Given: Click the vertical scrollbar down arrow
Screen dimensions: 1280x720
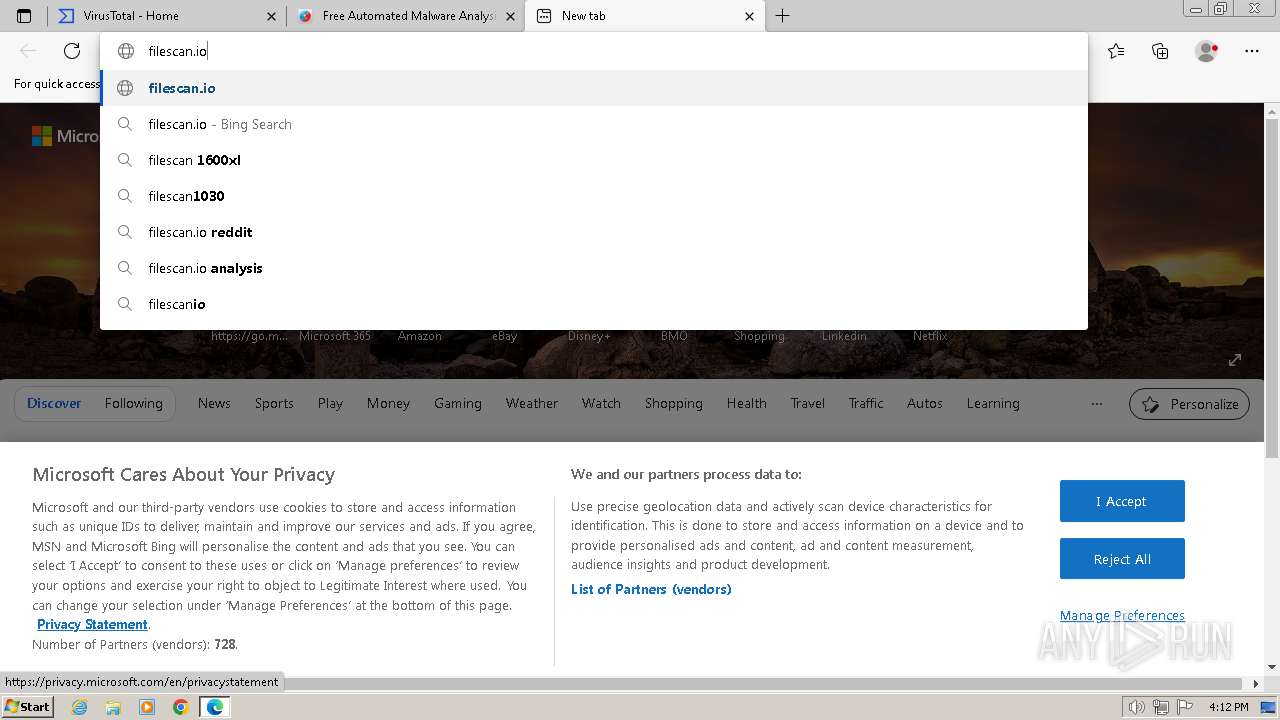Looking at the screenshot, I should [x=1272, y=667].
